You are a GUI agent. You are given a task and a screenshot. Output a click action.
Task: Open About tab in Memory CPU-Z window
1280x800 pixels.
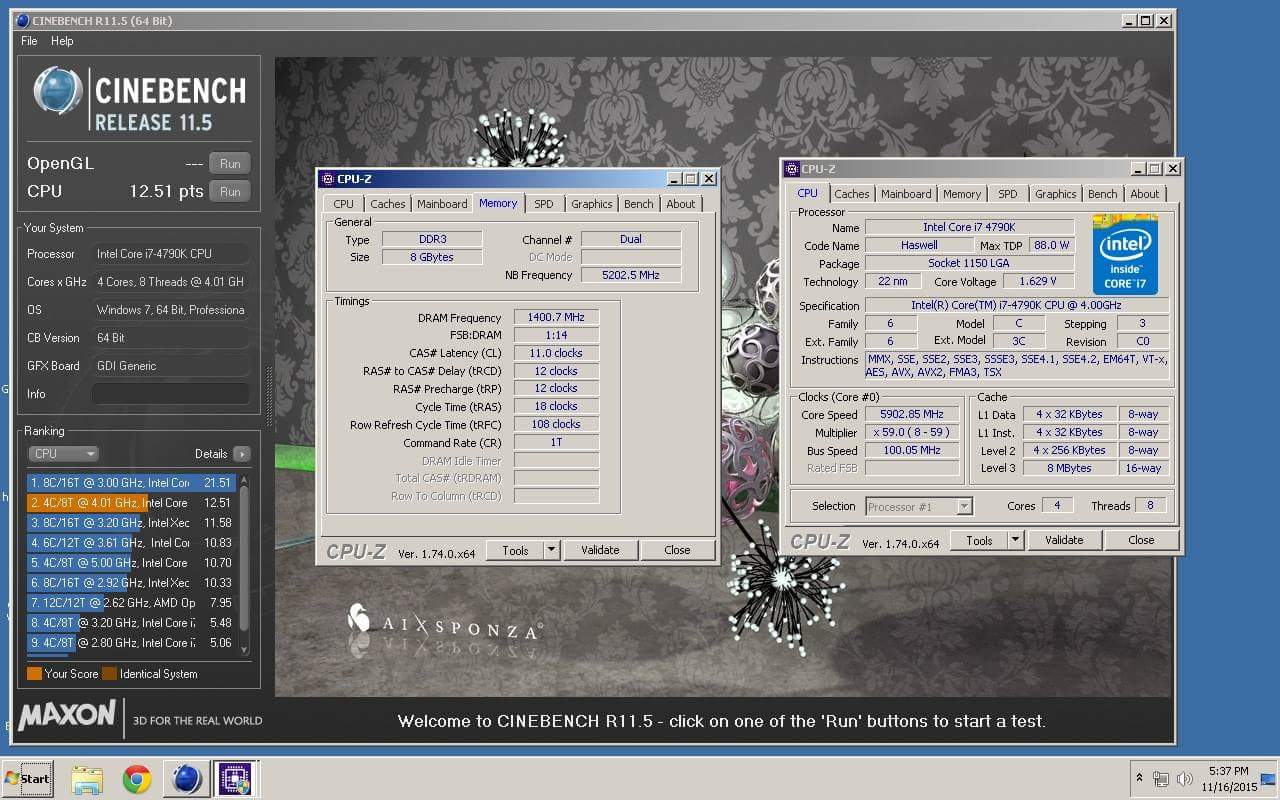[x=681, y=204]
